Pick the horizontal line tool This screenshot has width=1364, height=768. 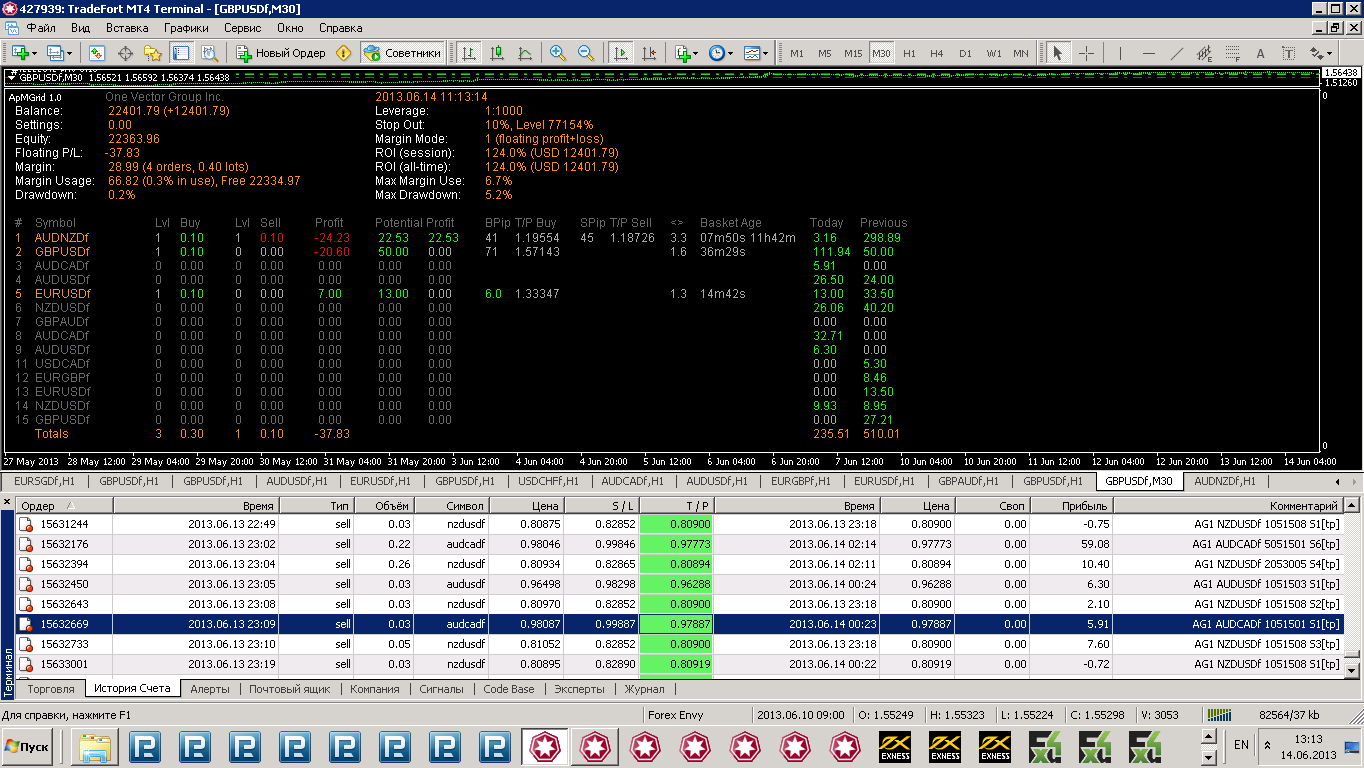pos(1148,53)
